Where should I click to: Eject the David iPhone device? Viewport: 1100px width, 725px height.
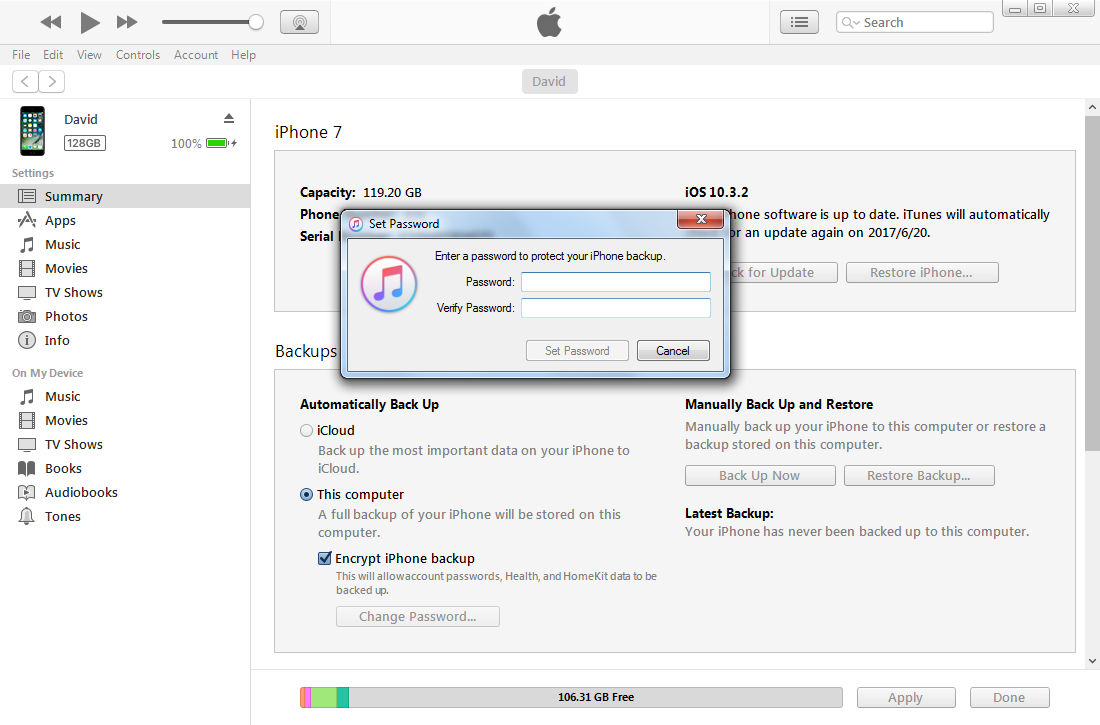coord(229,119)
